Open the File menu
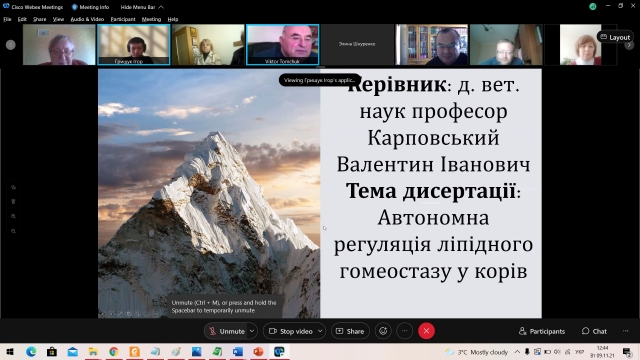 (7, 19)
